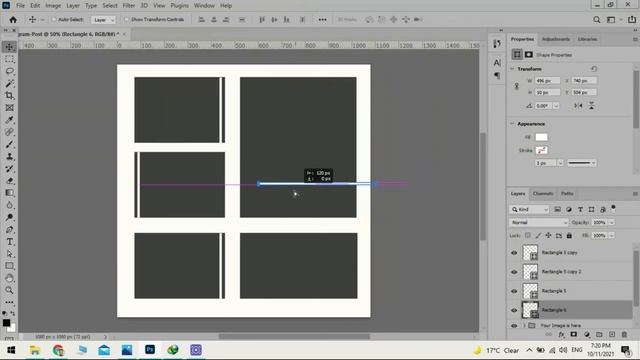640x360 pixels.
Task: Switch to the Adjustments tab
Action: coord(556,39)
